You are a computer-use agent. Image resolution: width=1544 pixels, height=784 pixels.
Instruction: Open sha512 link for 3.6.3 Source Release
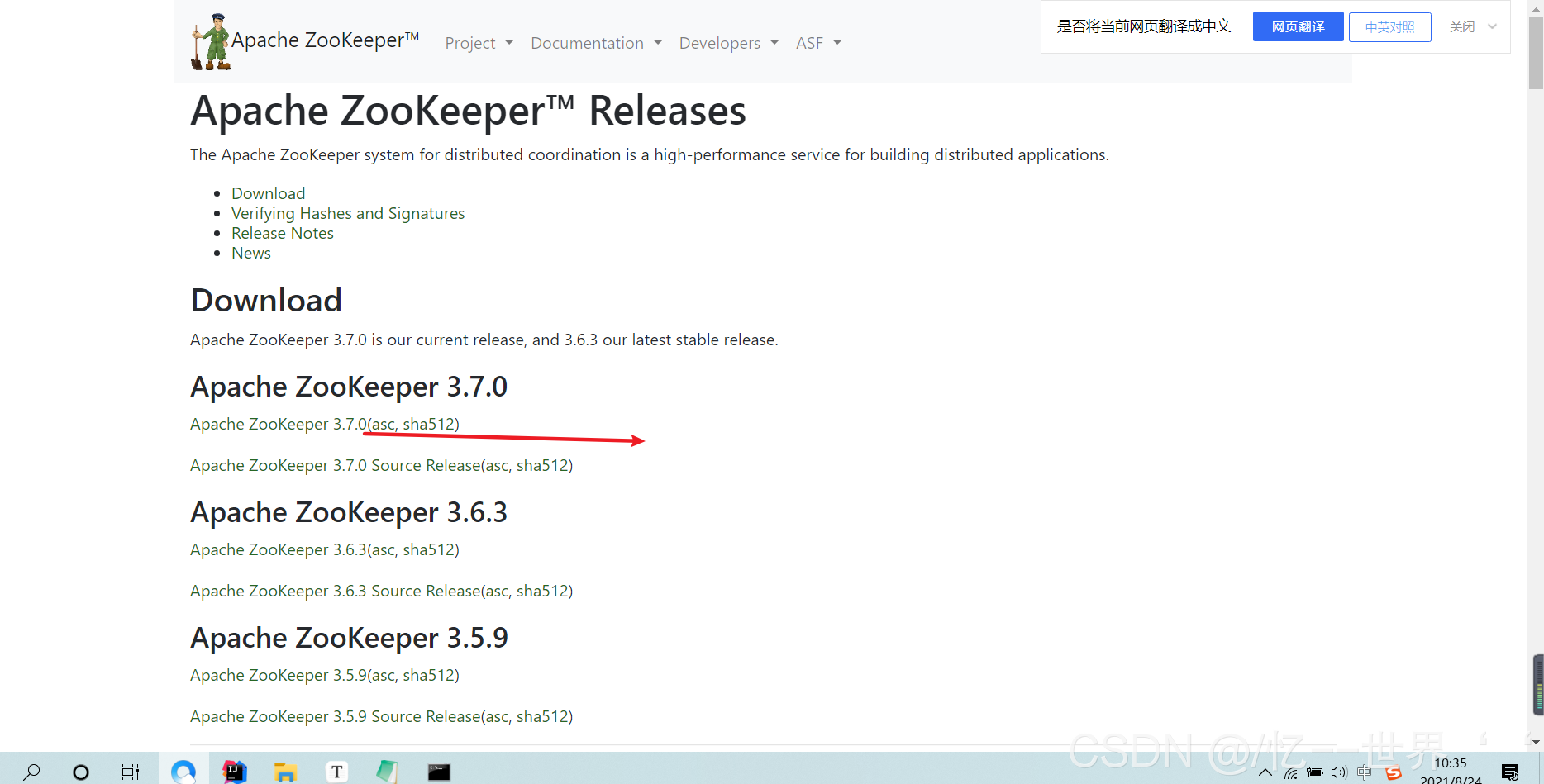pos(541,591)
